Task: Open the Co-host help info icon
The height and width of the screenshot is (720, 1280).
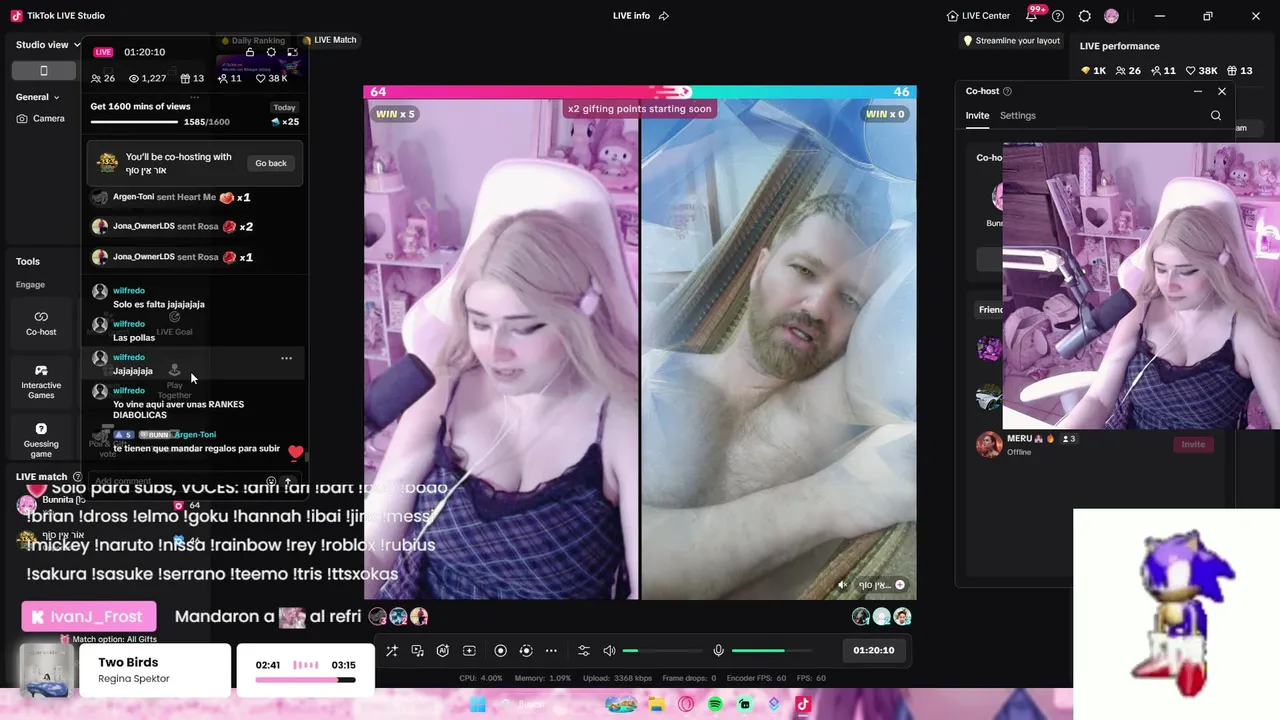Action: (x=1007, y=91)
